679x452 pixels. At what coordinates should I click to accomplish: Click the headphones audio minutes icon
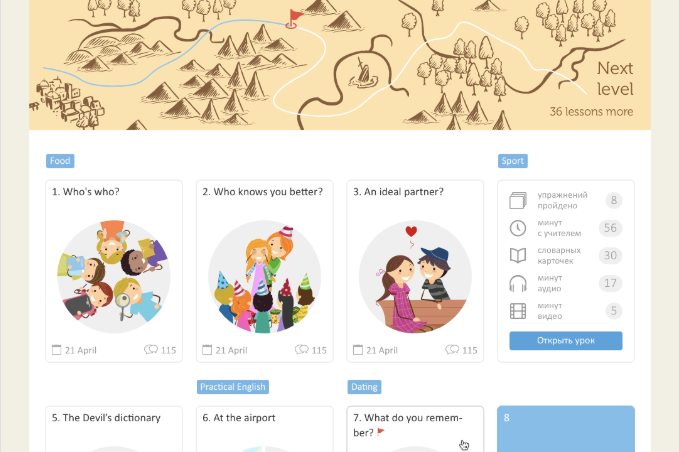pyautogui.click(x=518, y=284)
